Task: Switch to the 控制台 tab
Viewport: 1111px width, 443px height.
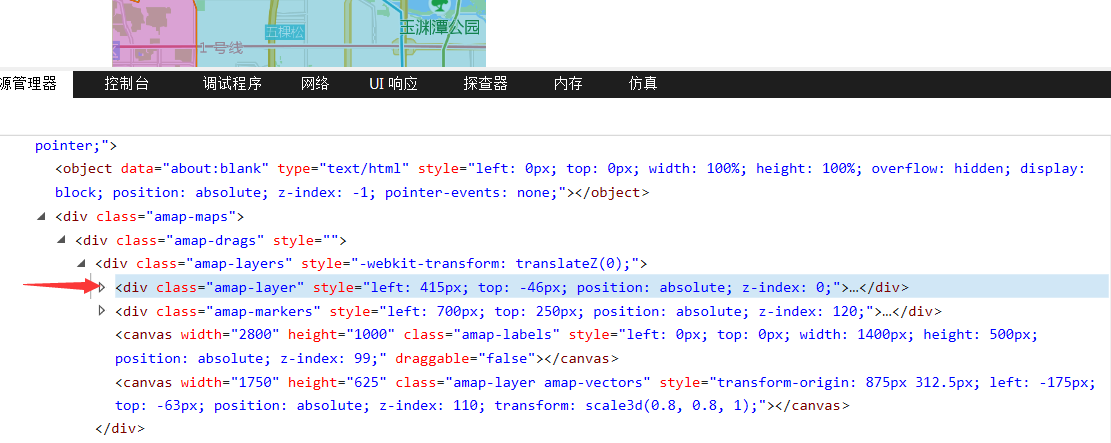Action: 127,84
